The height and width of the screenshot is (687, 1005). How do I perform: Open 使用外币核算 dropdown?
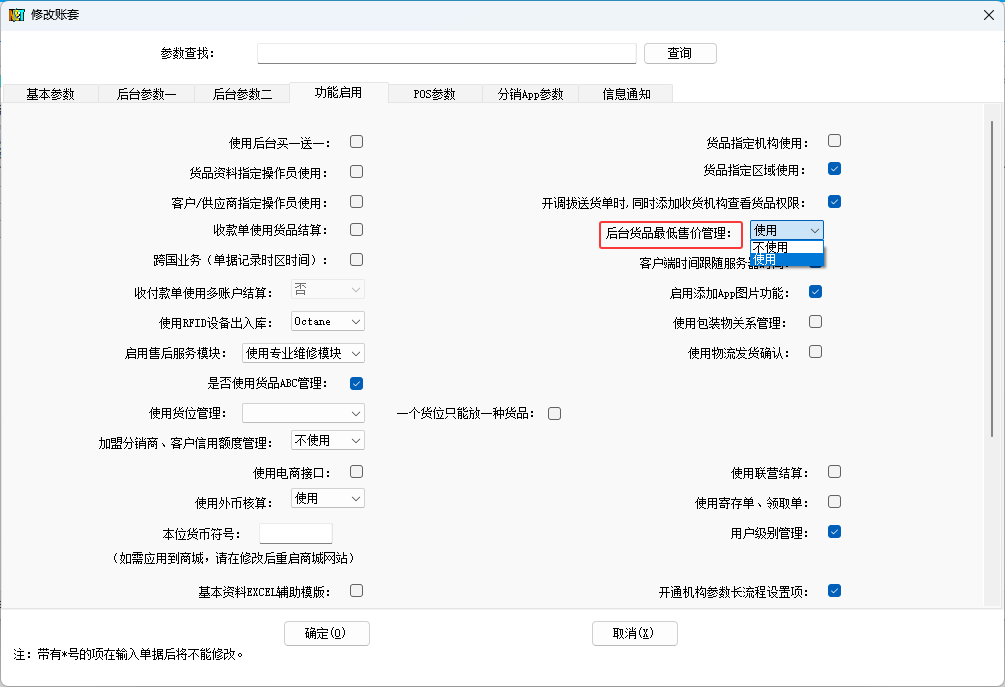(x=328, y=499)
